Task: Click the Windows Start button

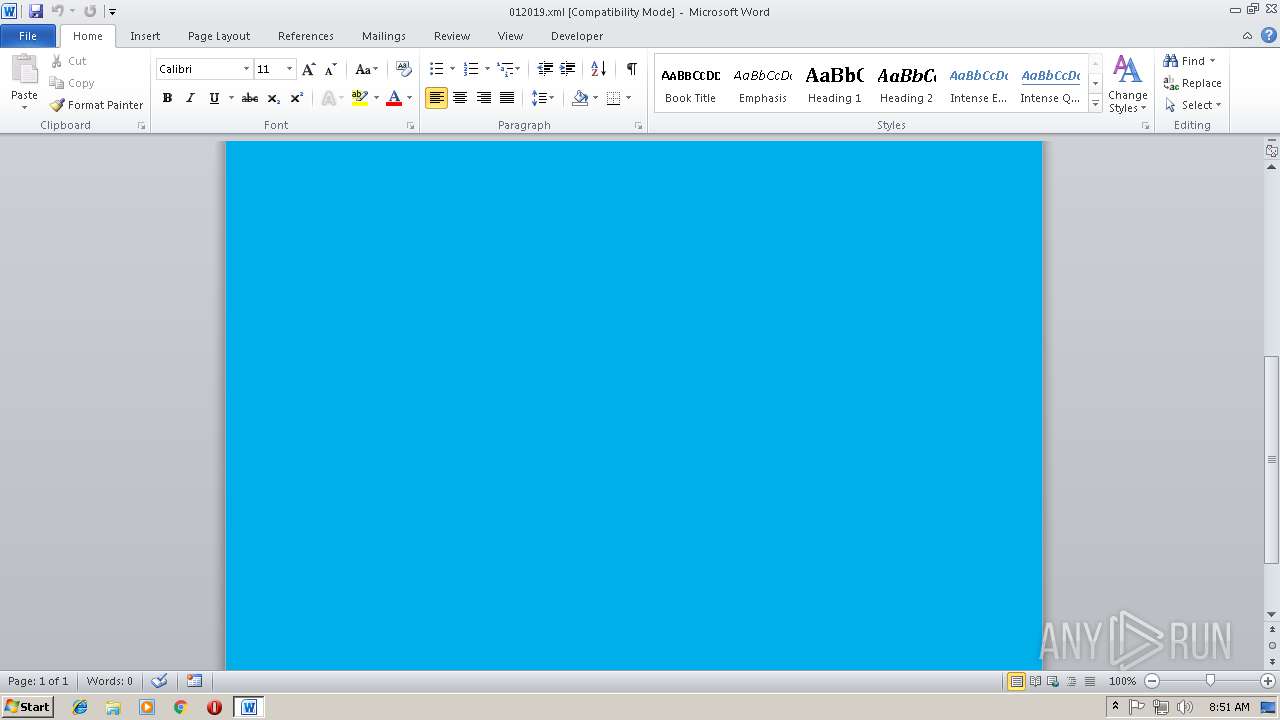Action: tap(27, 707)
